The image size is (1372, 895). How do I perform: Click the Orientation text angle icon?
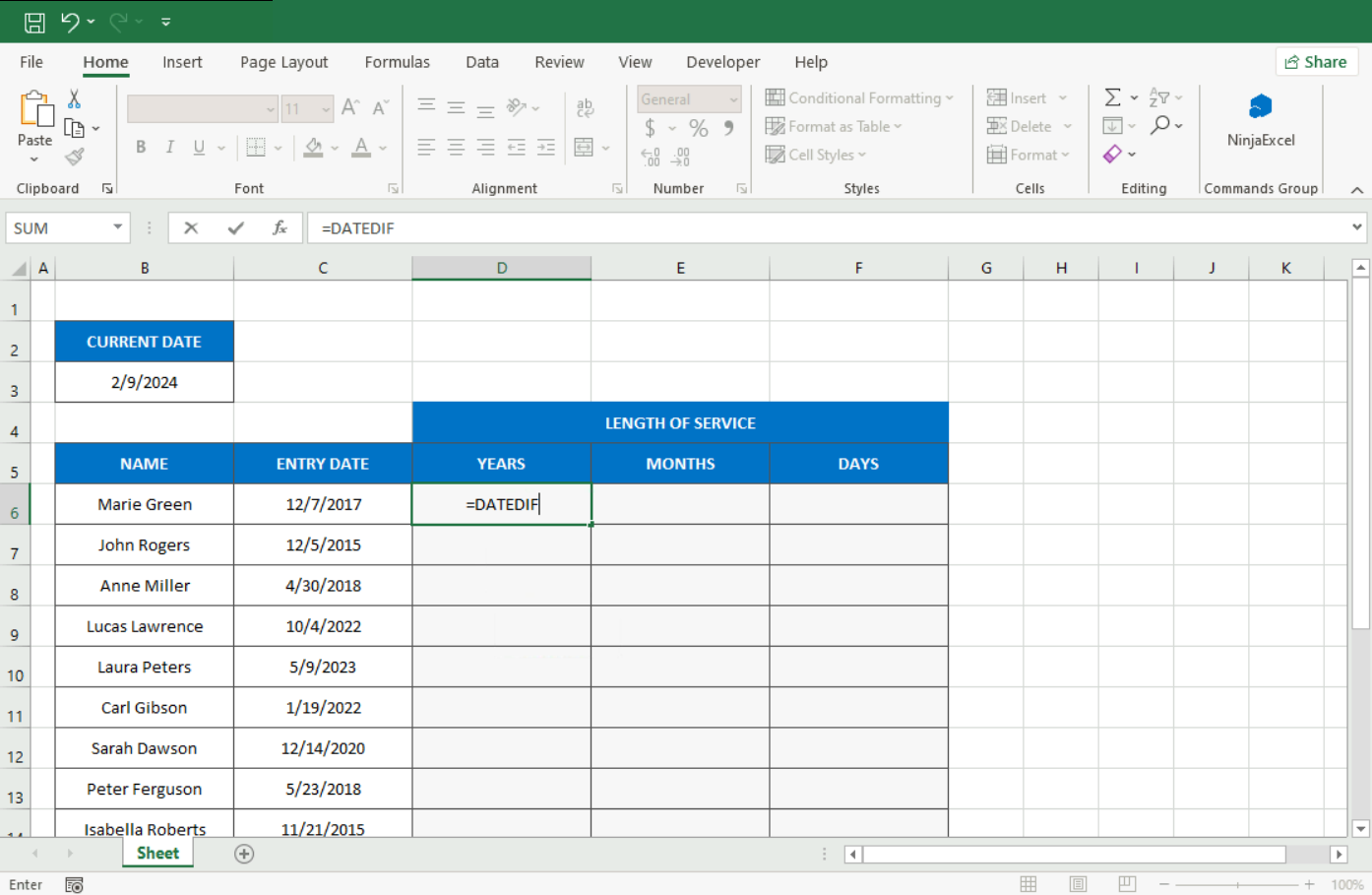tap(517, 106)
